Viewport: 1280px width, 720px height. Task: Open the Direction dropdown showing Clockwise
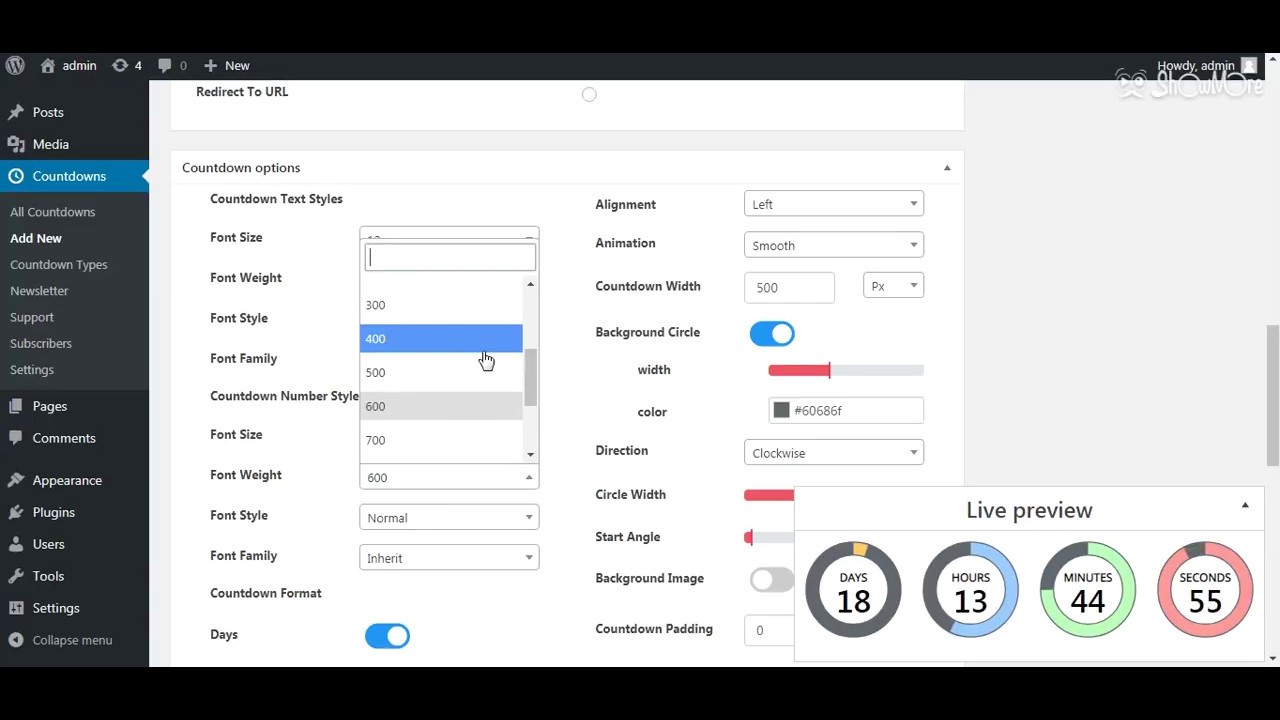834,453
